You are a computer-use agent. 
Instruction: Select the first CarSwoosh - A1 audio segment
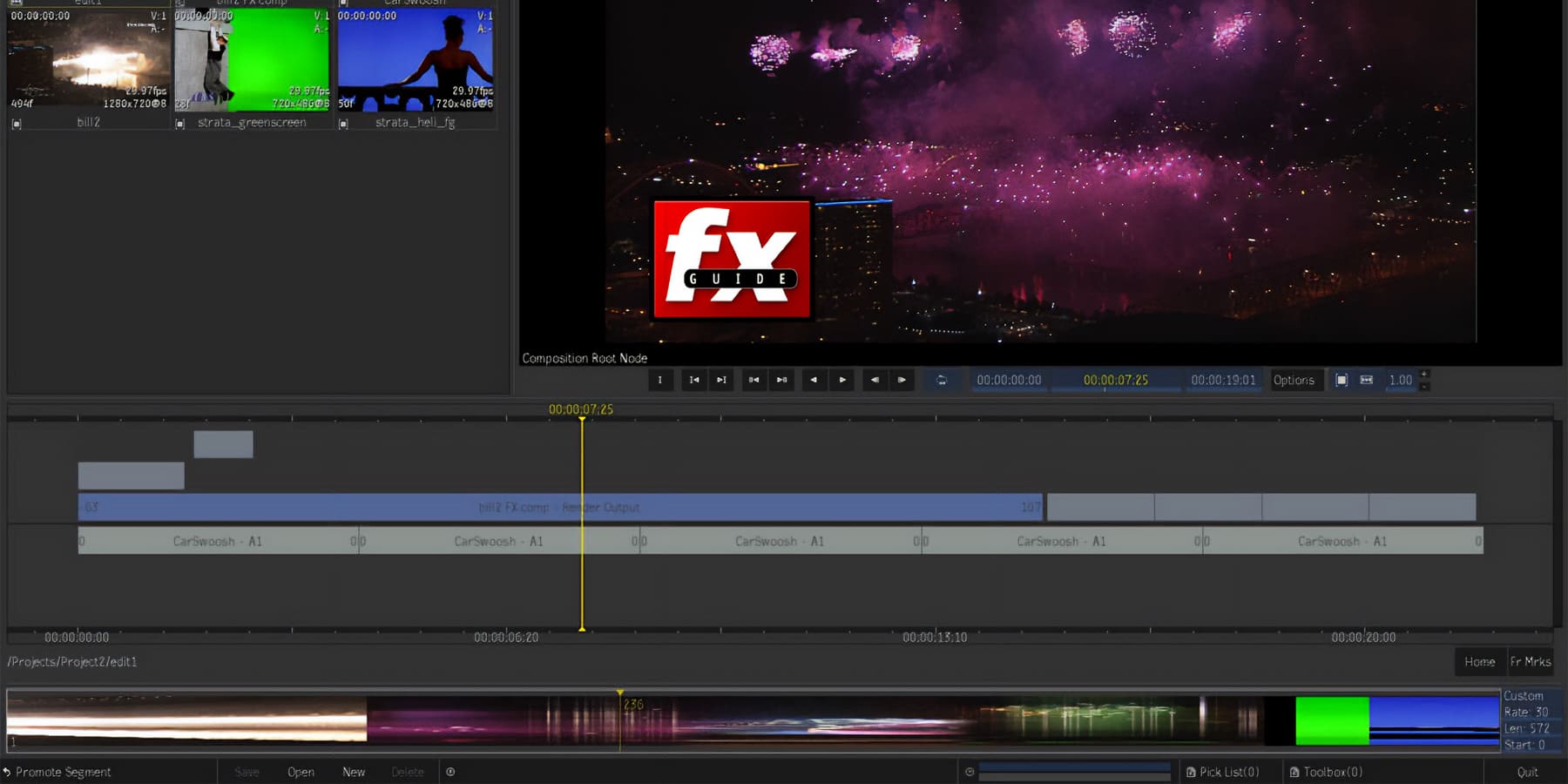click(x=218, y=541)
